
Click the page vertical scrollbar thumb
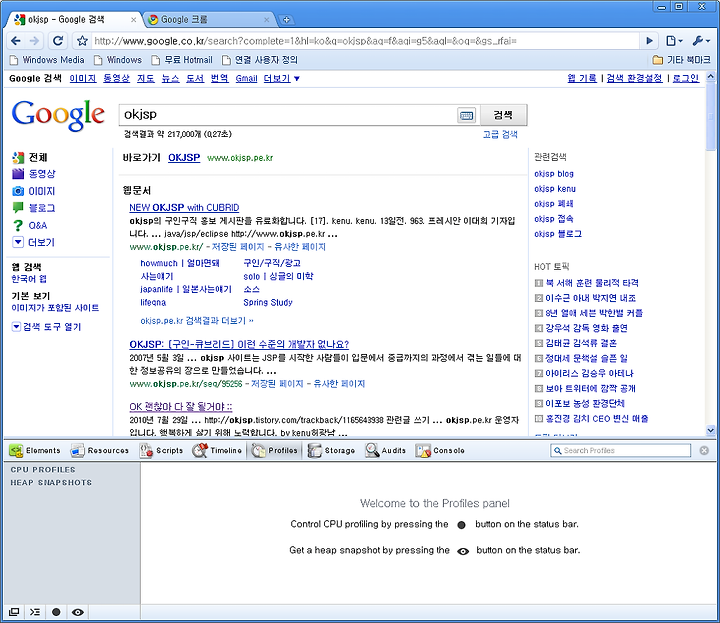click(x=710, y=116)
